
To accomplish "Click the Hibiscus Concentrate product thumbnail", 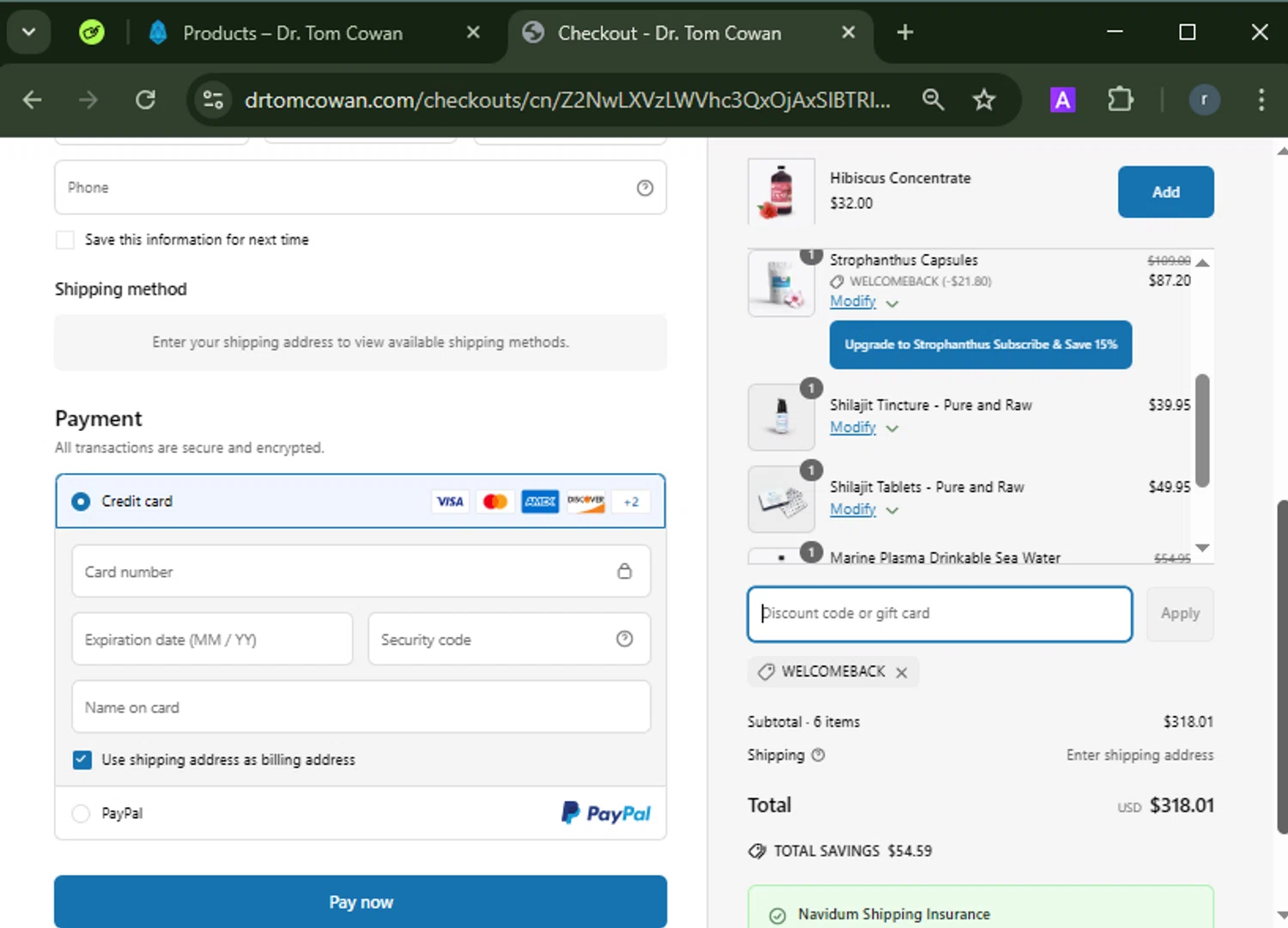I will point(781,191).
